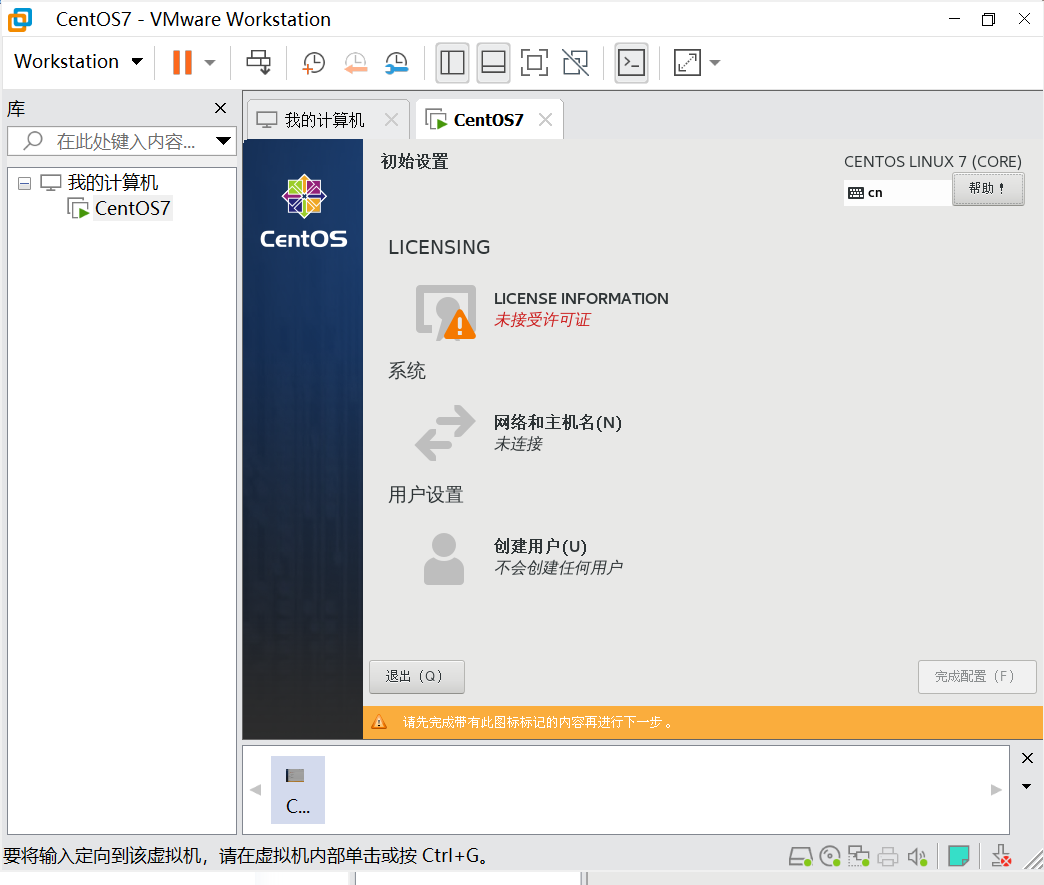
Task: Click the sound card status icon
Action: 917,856
